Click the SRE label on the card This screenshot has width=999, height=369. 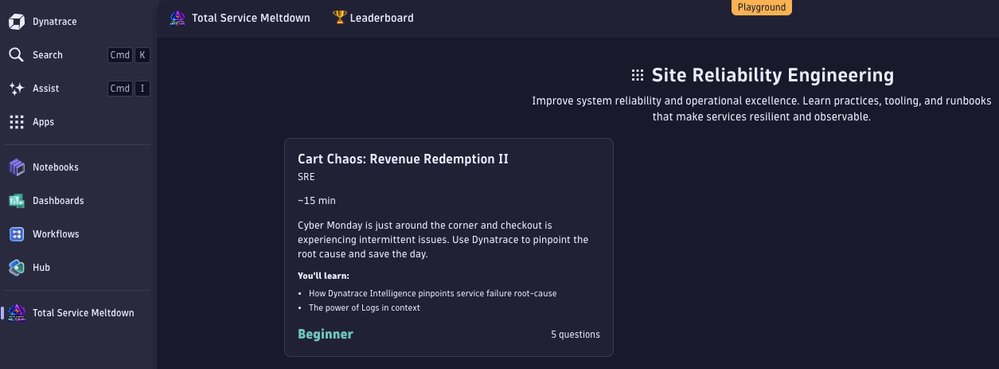[306, 177]
